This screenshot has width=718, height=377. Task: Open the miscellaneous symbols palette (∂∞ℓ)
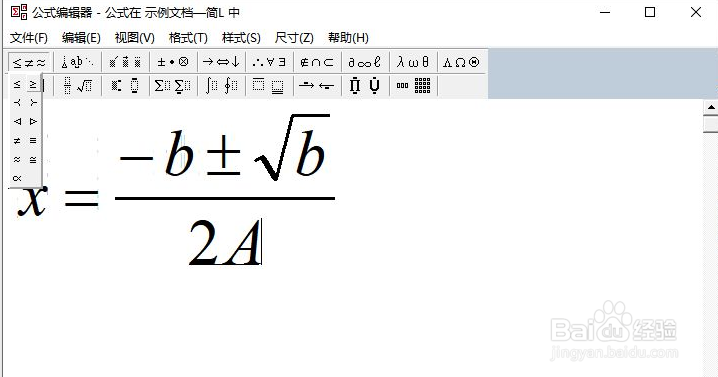(364, 62)
